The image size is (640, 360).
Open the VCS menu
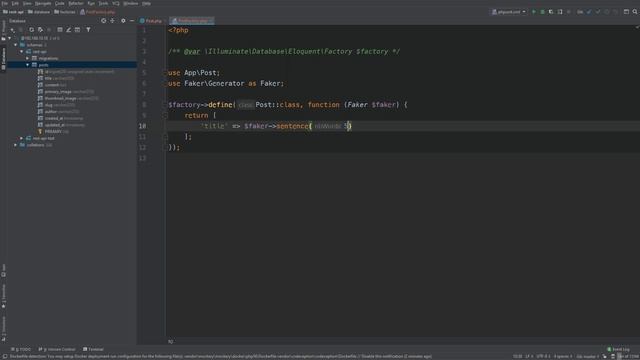[116, 3]
